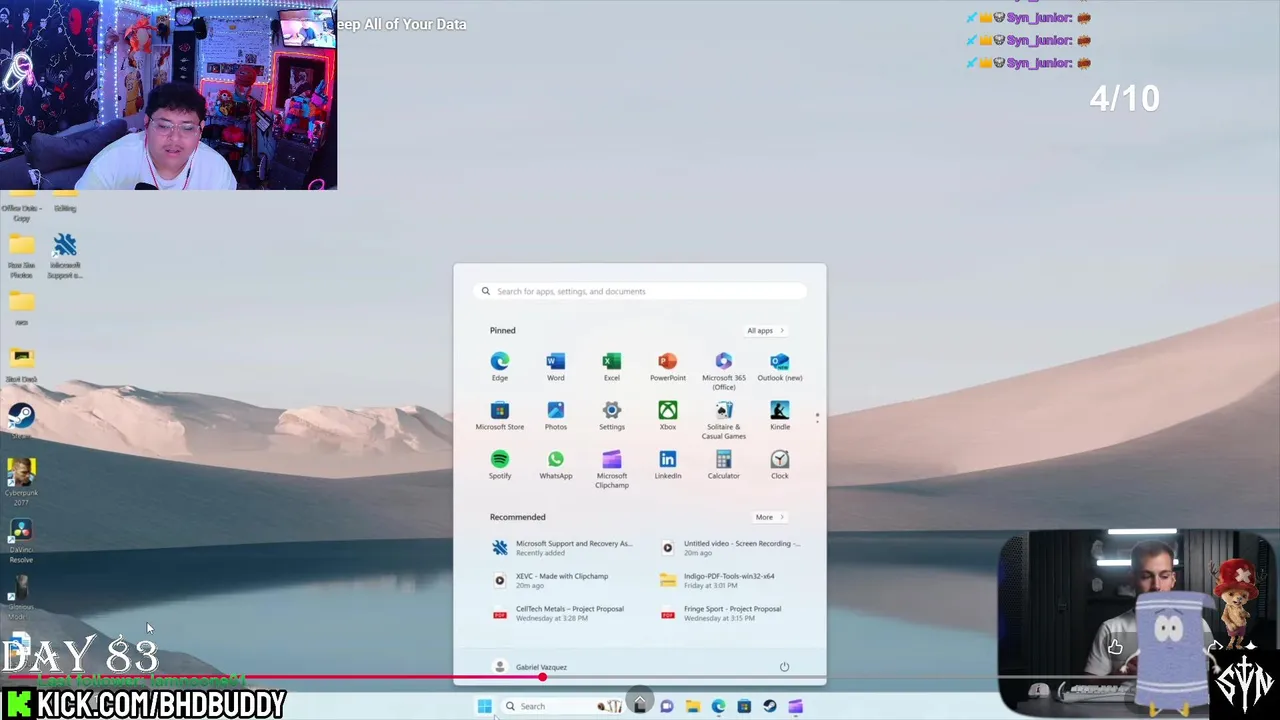This screenshot has width=1280, height=720.
Task: Open LinkedIn from pinned apps
Action: coord(668,464)
